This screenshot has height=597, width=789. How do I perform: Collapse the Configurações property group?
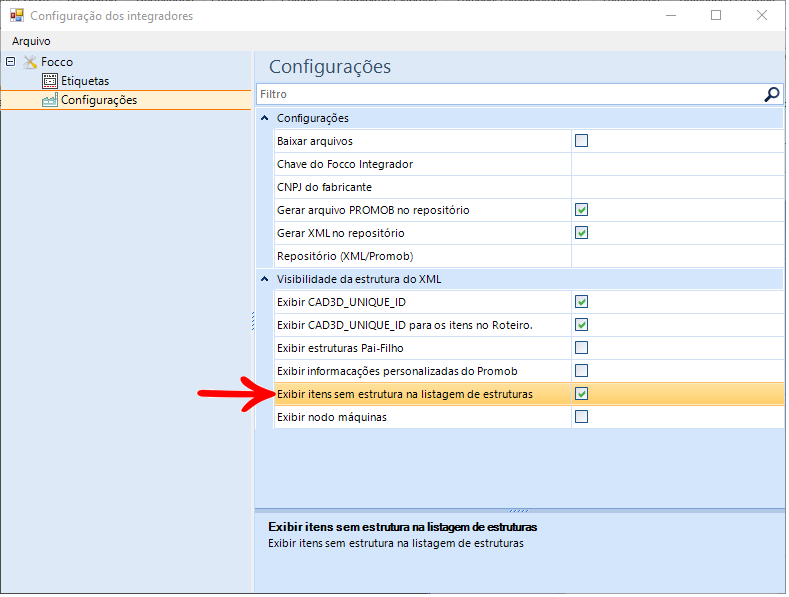pyautogui.click(x=265, y=118)
